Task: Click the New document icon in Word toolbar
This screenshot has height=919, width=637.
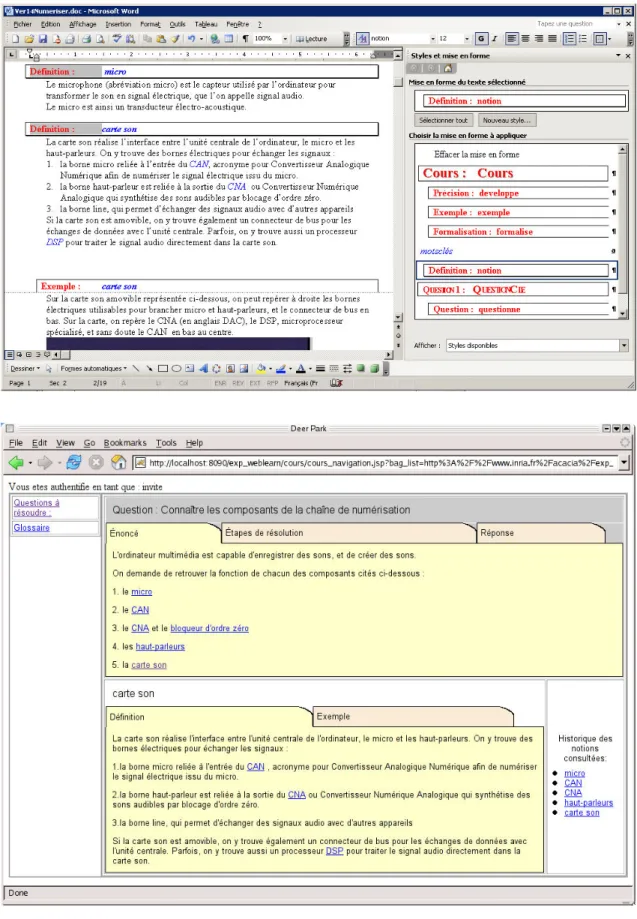Action: point(16,39)
